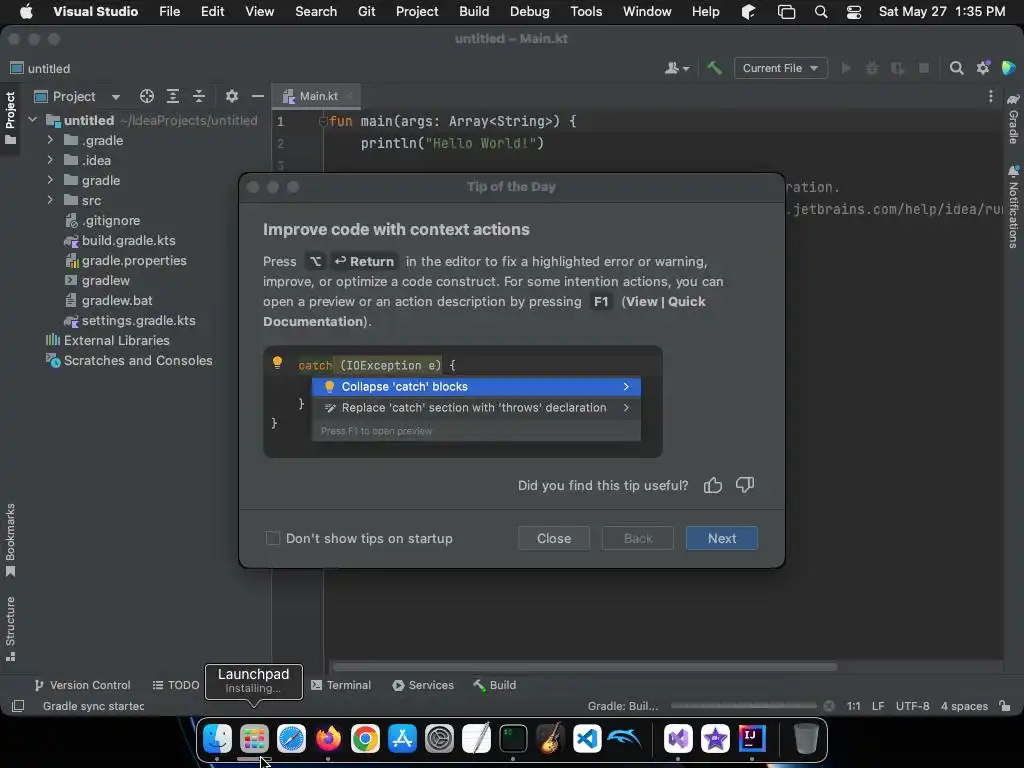1024x768 pixels.
Task: Open Visual Studio Code in the Dock
Action: pyautogui.click(x=586, y=738)
